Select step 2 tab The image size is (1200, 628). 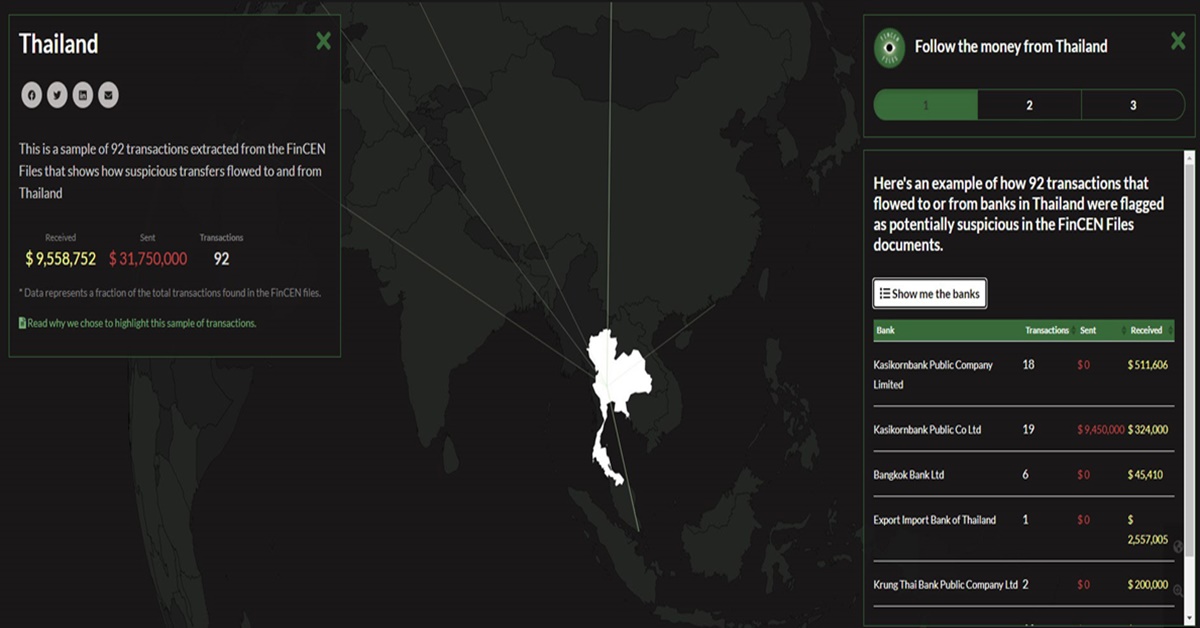click(1029, 105)
